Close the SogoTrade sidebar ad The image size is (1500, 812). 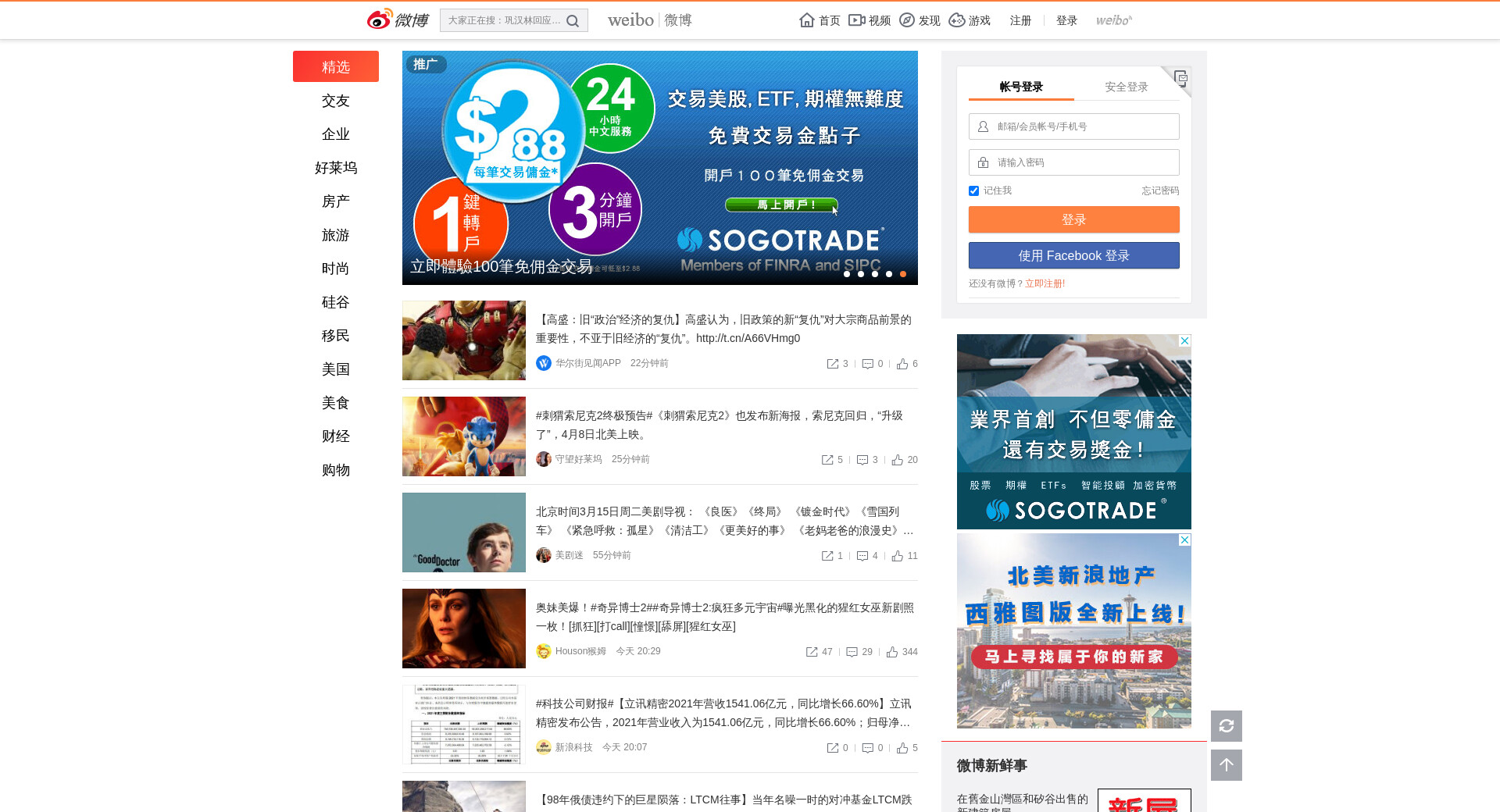(x=1184, y=341)
